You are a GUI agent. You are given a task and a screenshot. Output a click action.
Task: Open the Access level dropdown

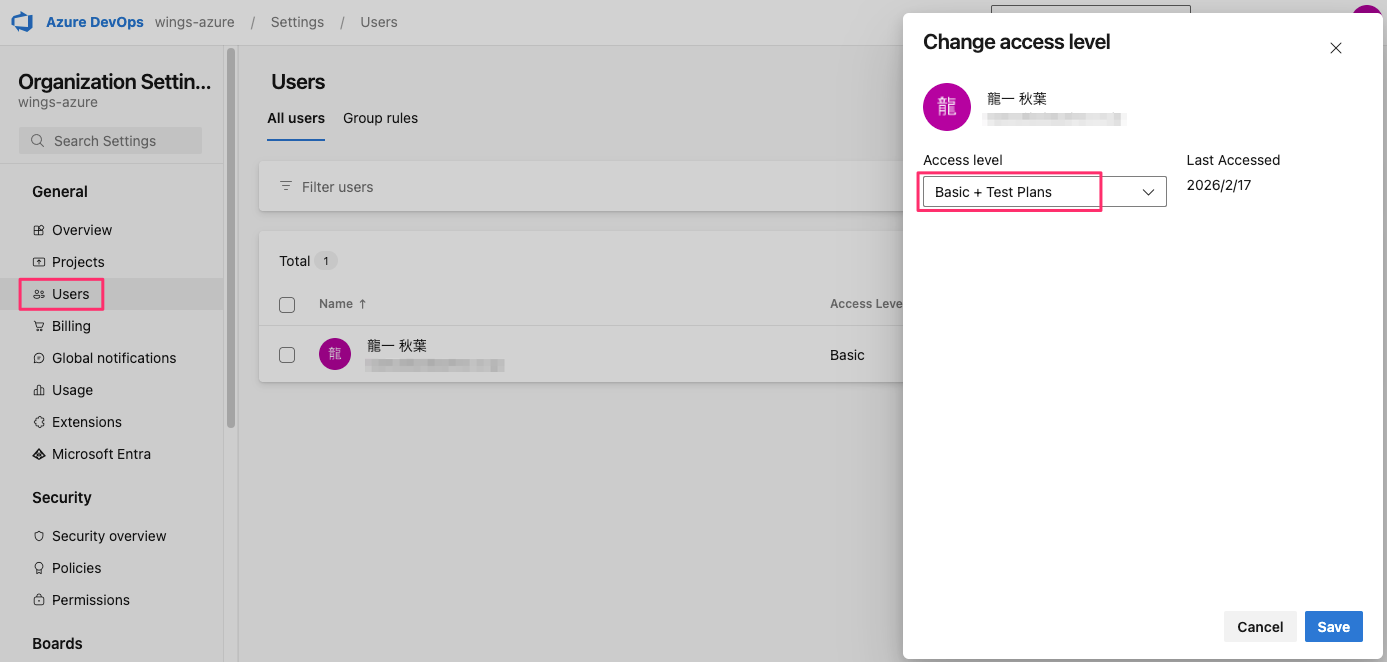click(1044, 192)
